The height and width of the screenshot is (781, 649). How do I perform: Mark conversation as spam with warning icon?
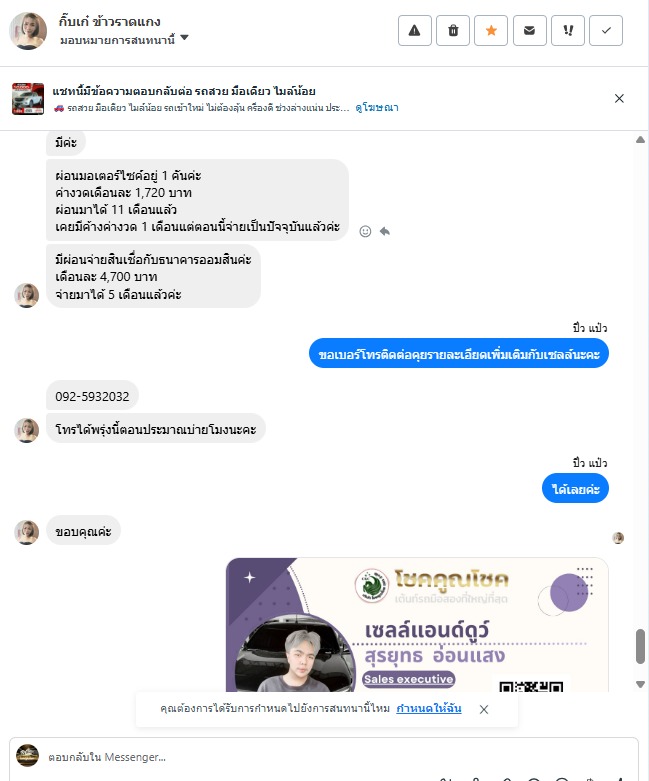(414, 31)
